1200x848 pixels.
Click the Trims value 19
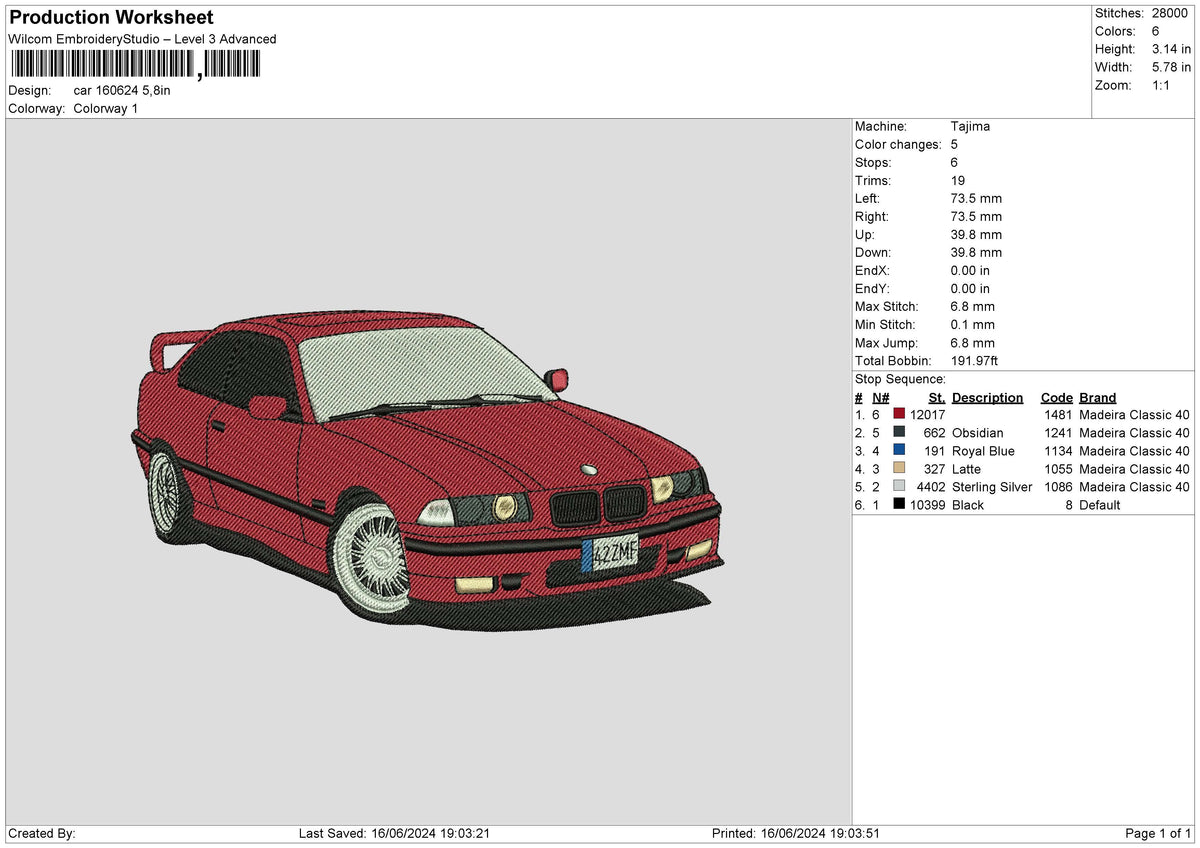(958, 181)
